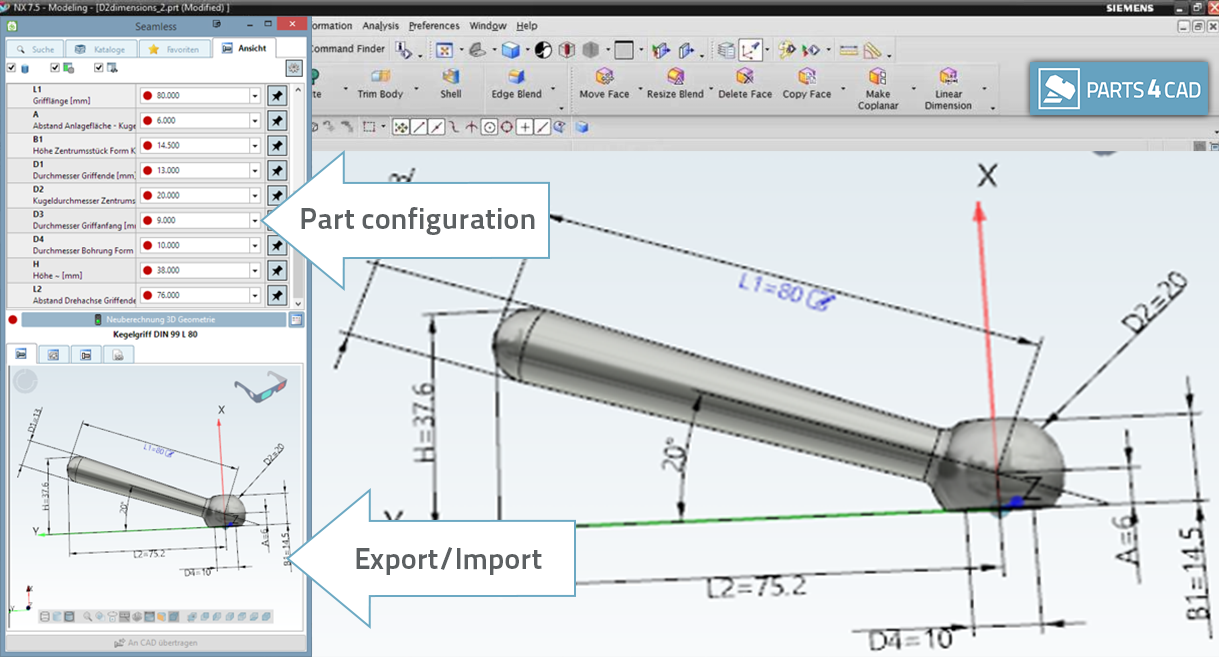1219x657 pixels.
Task: Activate the Edge Blend tool
Action: tap(516, 83)
